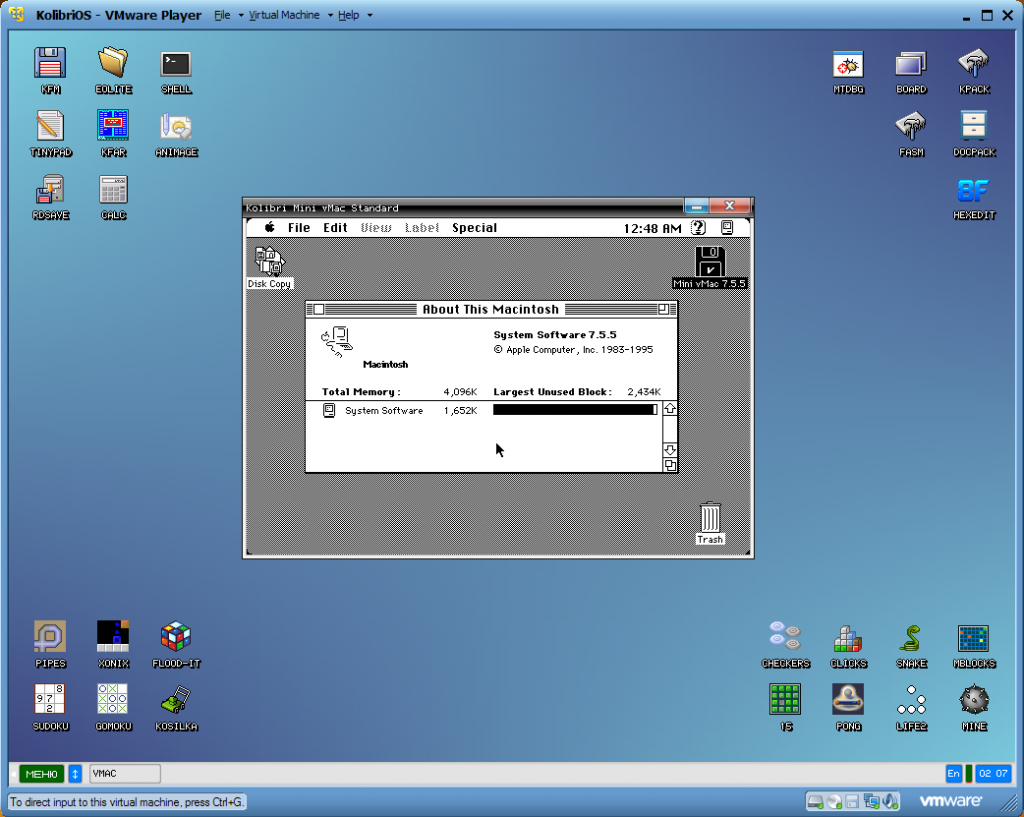Click the VMAC taskbar button
This screenshot has width=1024, height=817.
point(125,774)
